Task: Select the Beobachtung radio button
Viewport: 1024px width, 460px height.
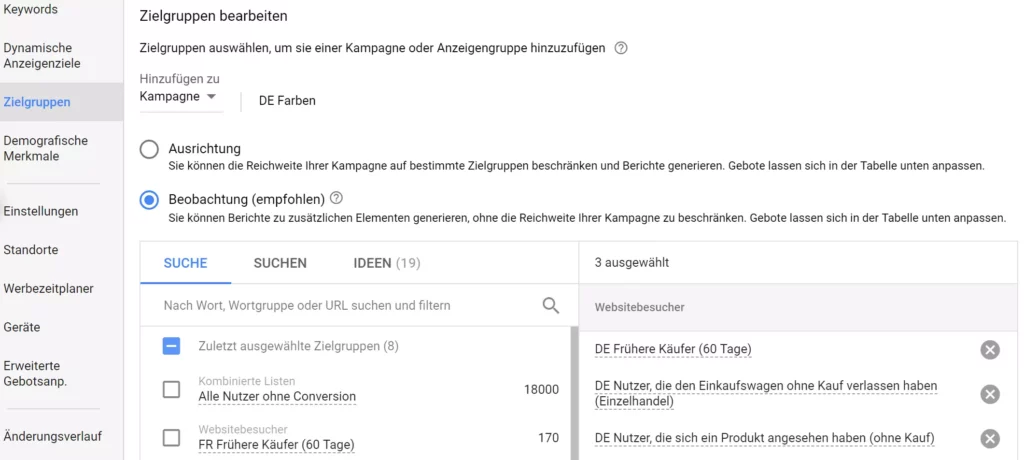Action: [149, 199]
